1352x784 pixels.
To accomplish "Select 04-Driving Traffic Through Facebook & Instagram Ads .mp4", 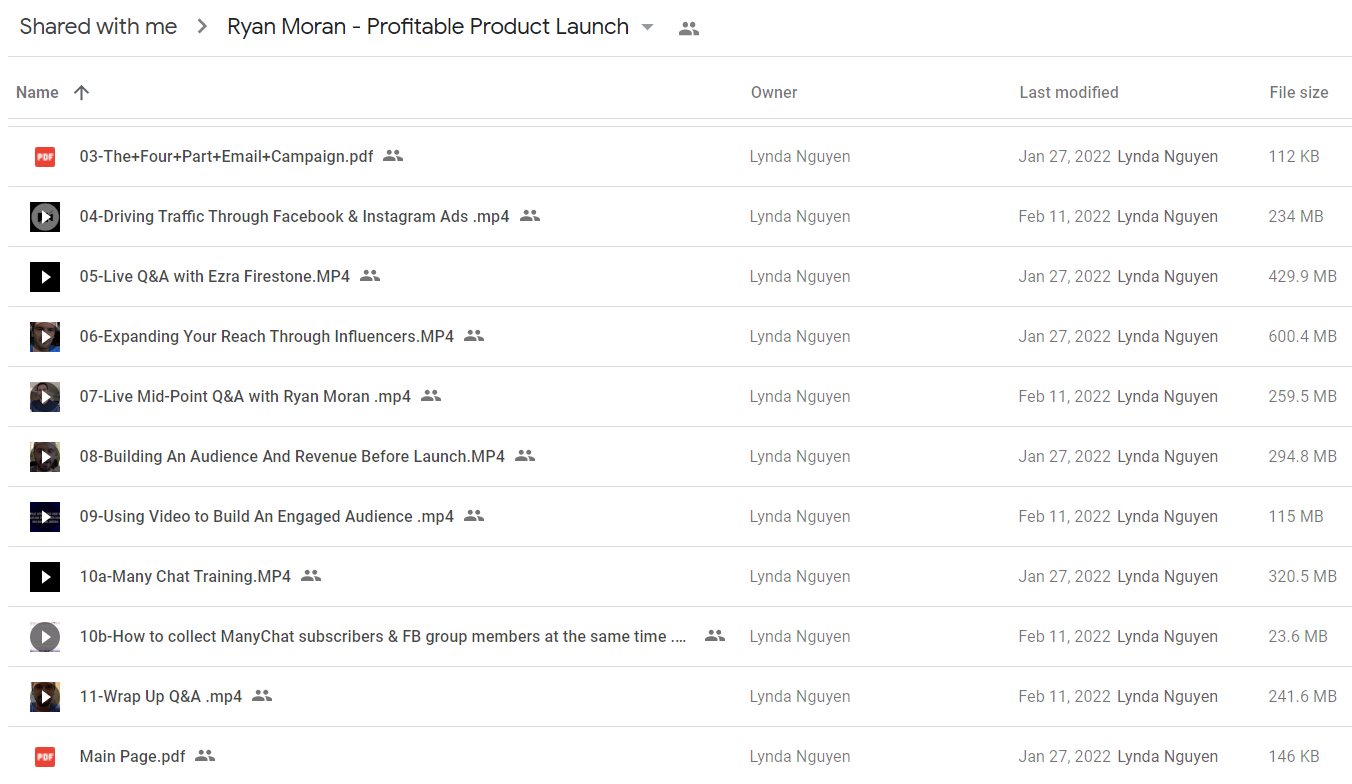I will coord(295,216).
